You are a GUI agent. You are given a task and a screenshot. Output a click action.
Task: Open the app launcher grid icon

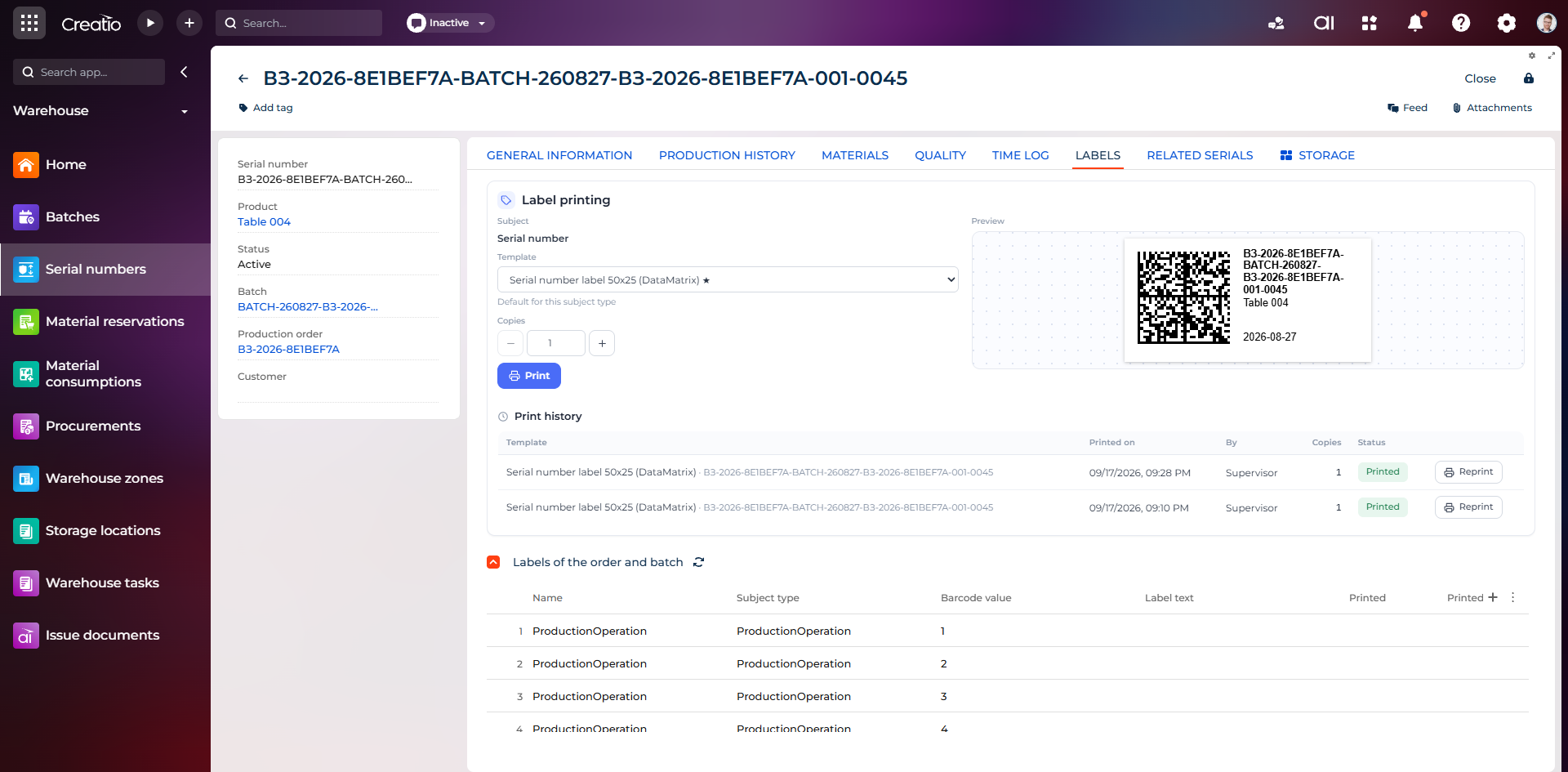click(29, 23)
